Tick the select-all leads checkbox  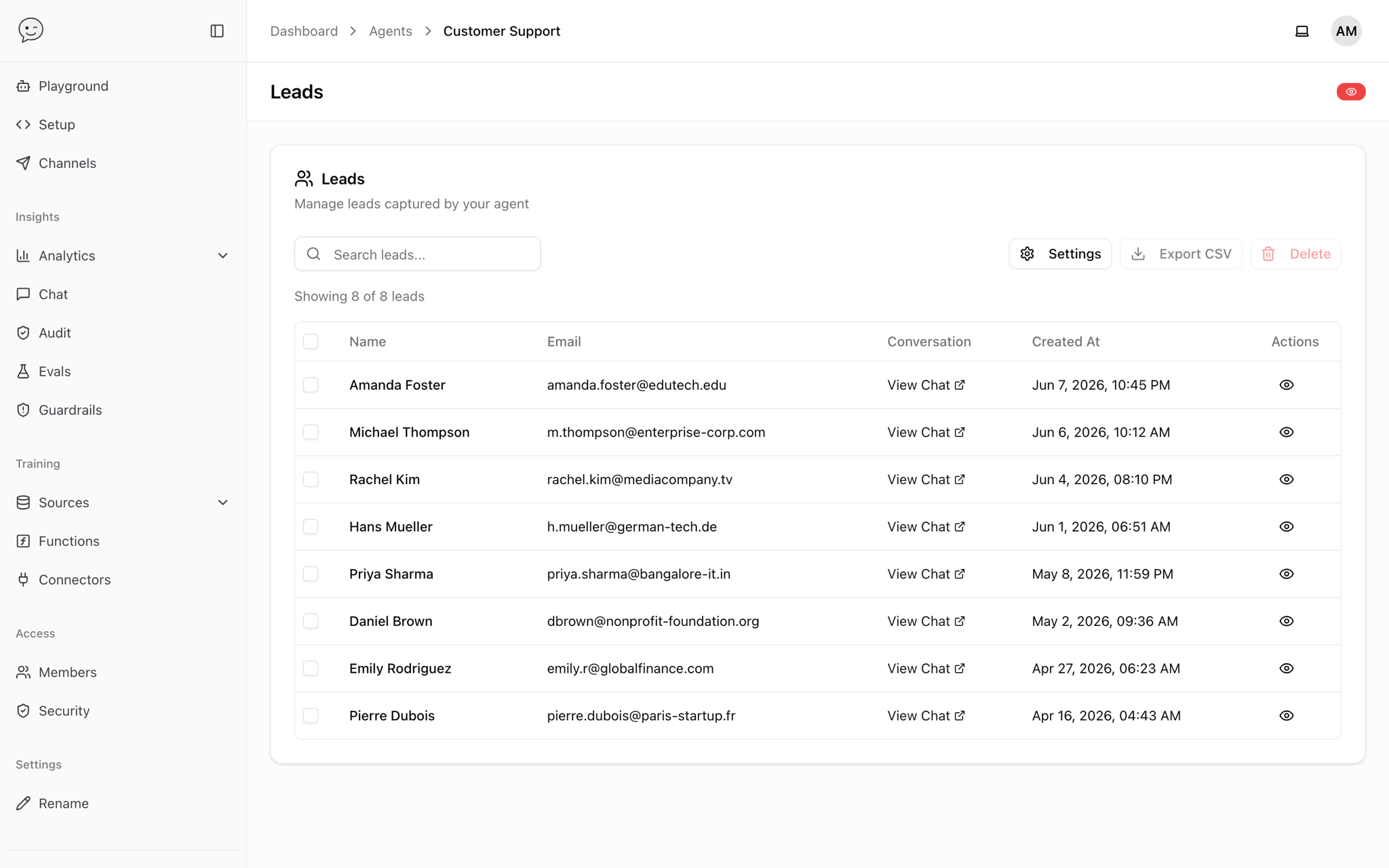(x=311, y=342)
